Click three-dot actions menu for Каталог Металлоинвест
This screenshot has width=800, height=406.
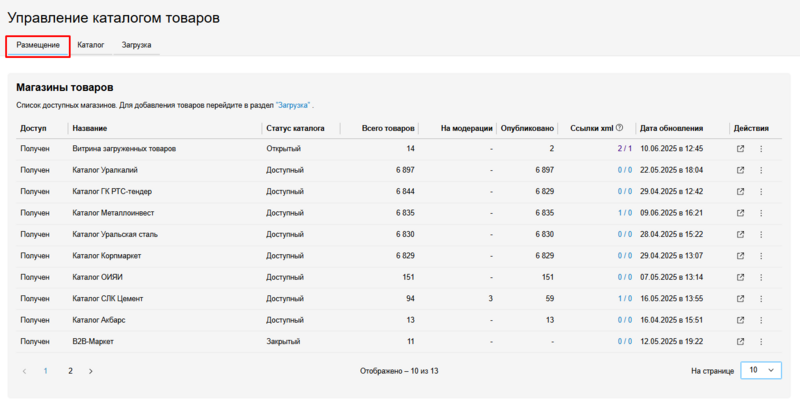coord(761,213)
